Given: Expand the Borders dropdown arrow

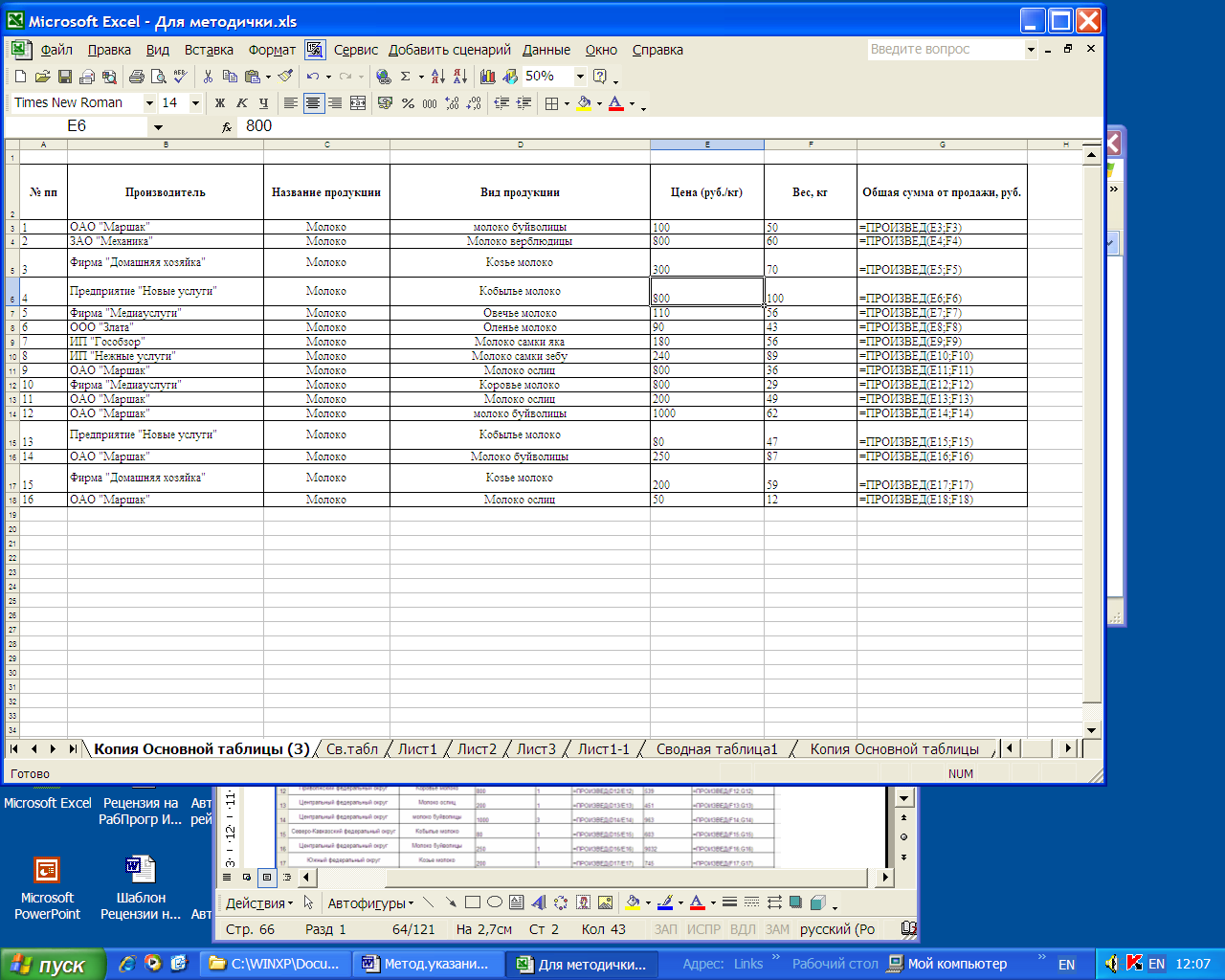Looking at the screenshot, I should pos(567,103).
